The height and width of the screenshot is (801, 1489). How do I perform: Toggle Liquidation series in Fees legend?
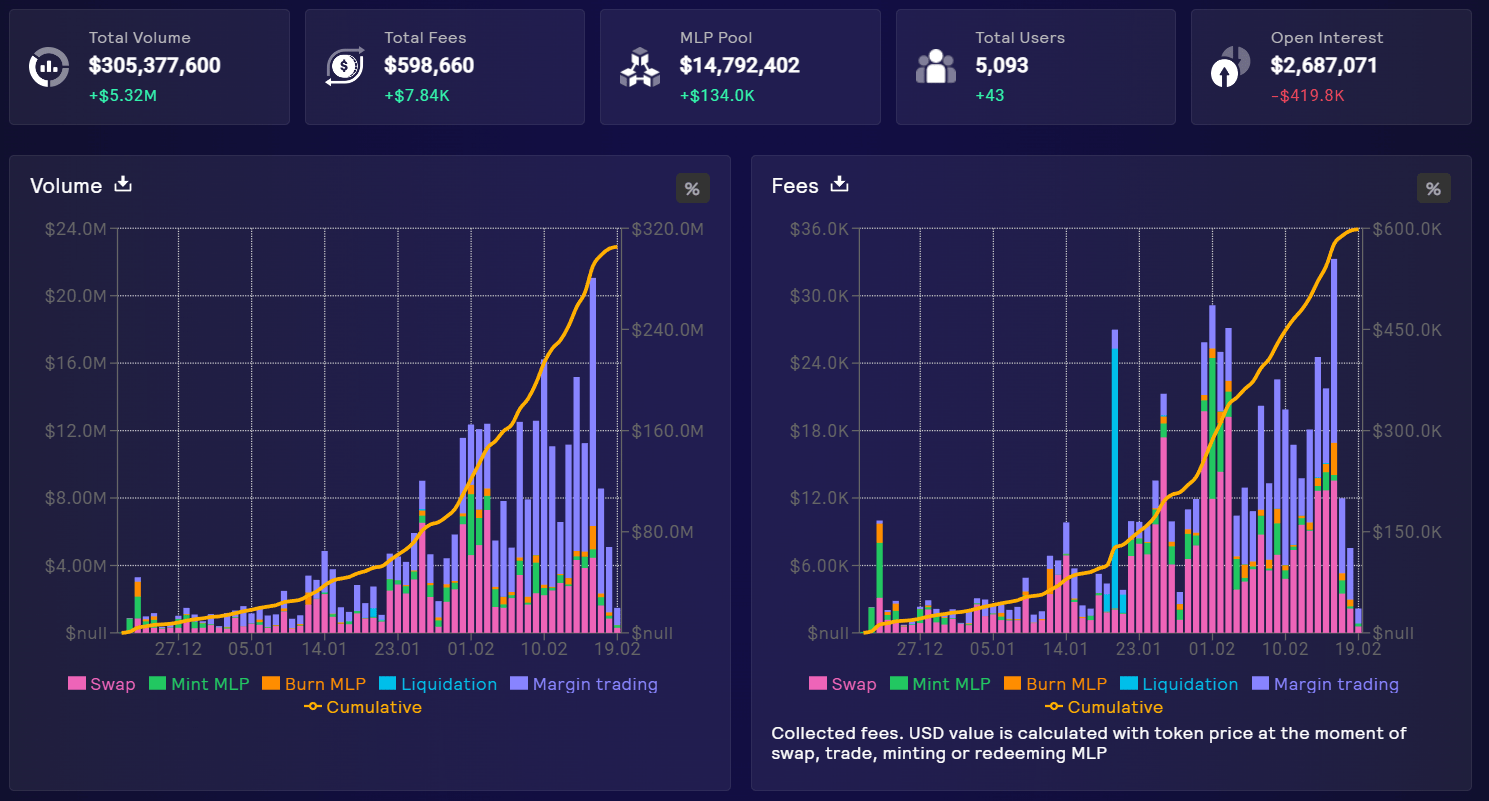click(x=1179, y=684)
